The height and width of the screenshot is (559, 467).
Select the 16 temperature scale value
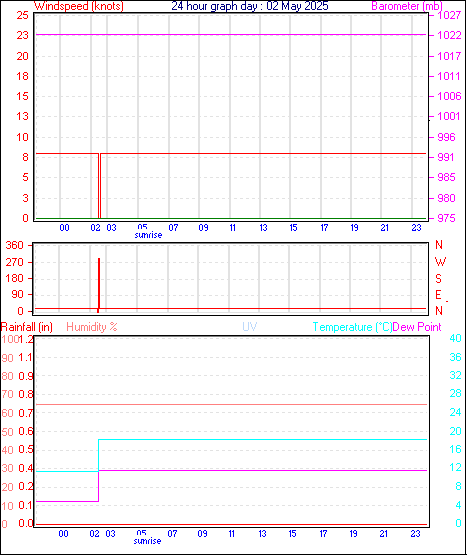pyautogui.click(x=456, y=449)
